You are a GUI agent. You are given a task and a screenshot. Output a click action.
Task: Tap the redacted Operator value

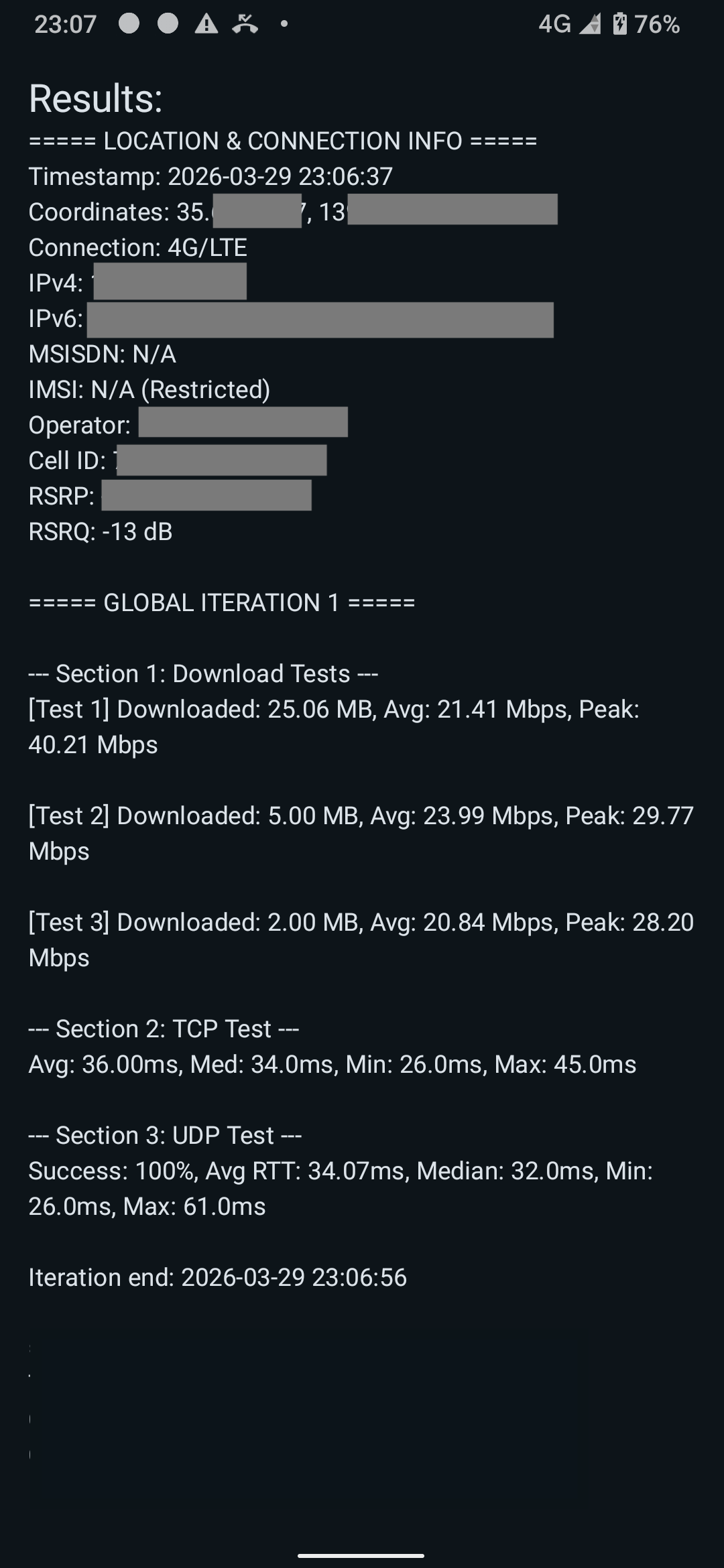click(243, 422)
